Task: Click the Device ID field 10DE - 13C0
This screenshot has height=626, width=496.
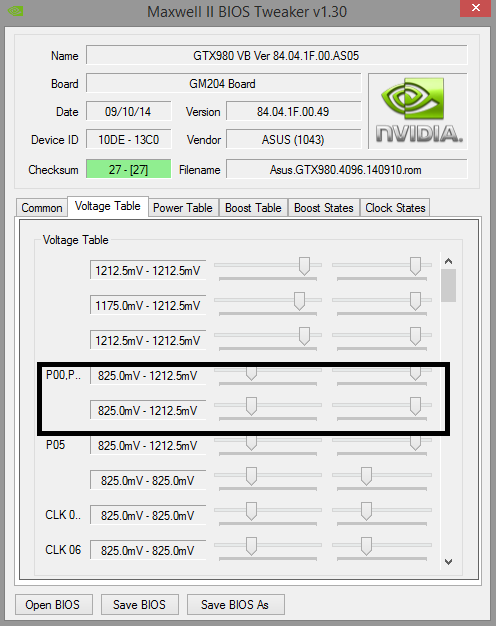Action: (129, 140)
